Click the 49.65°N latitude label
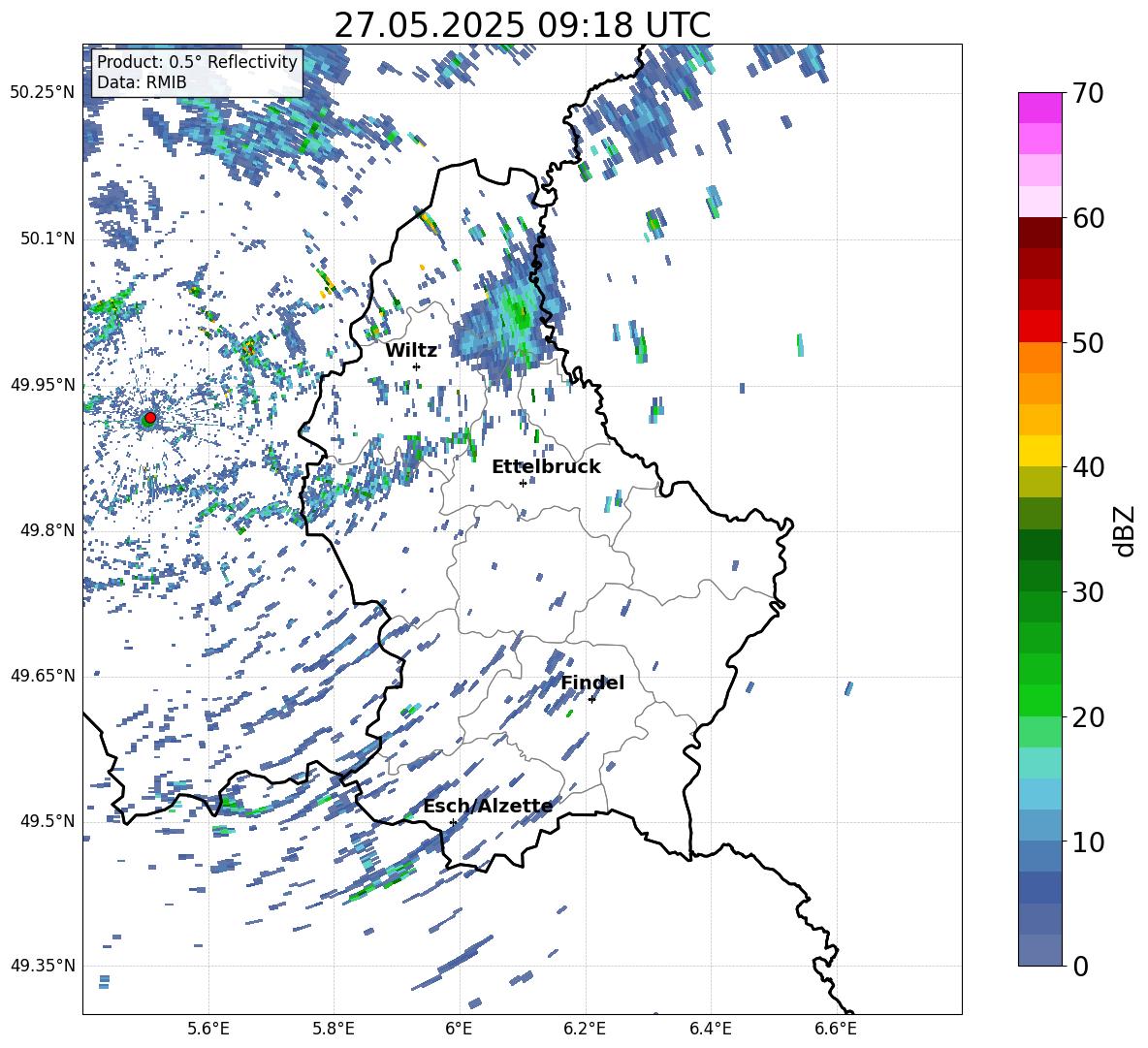 43,676
